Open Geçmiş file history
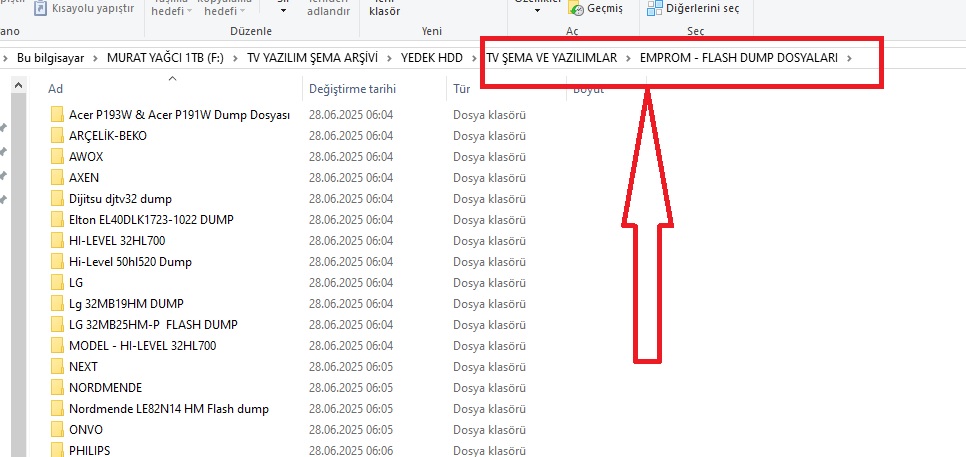Screen dimensions: 966x457 click(x=596, y=9)
